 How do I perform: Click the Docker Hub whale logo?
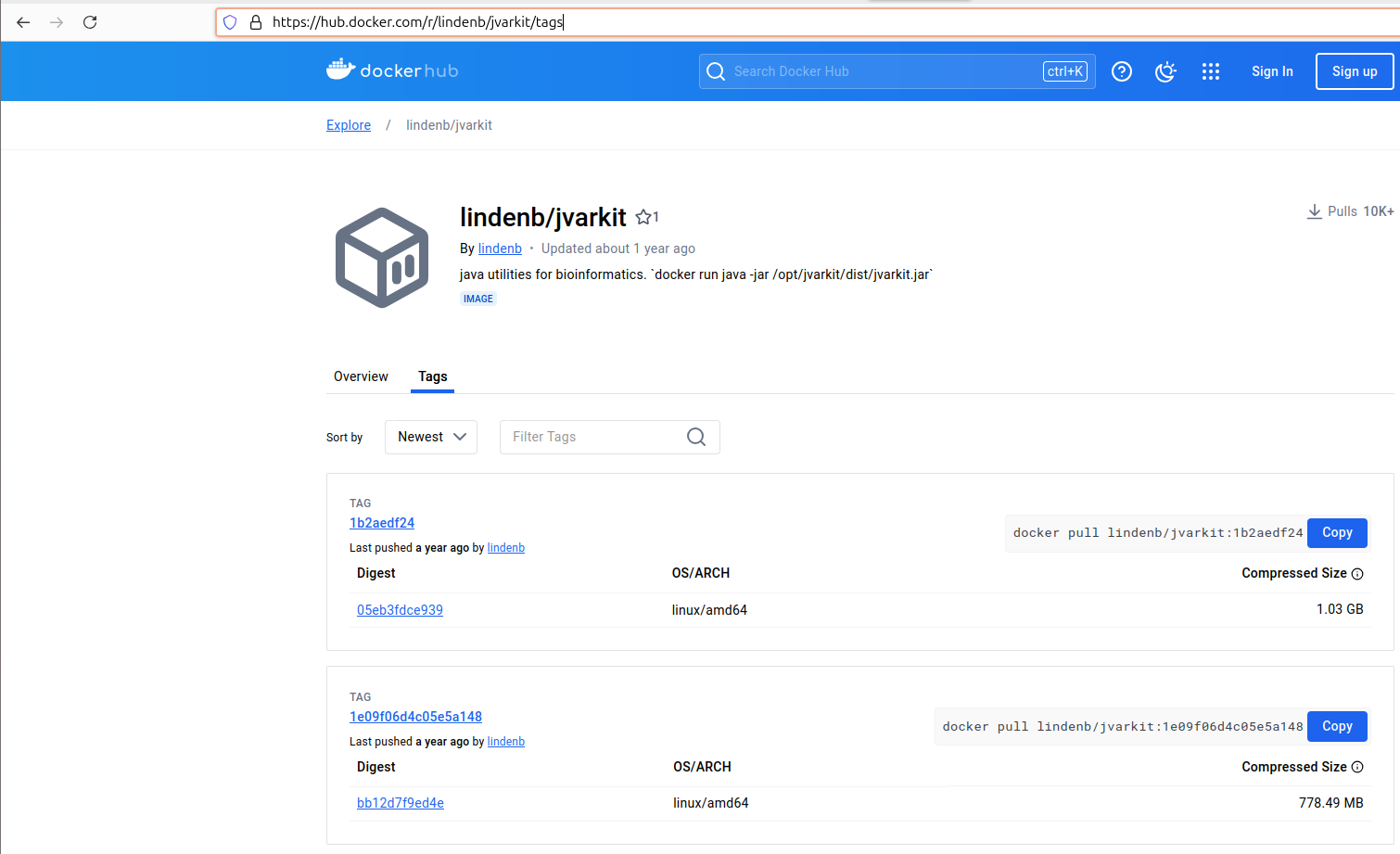coord(392,70)
